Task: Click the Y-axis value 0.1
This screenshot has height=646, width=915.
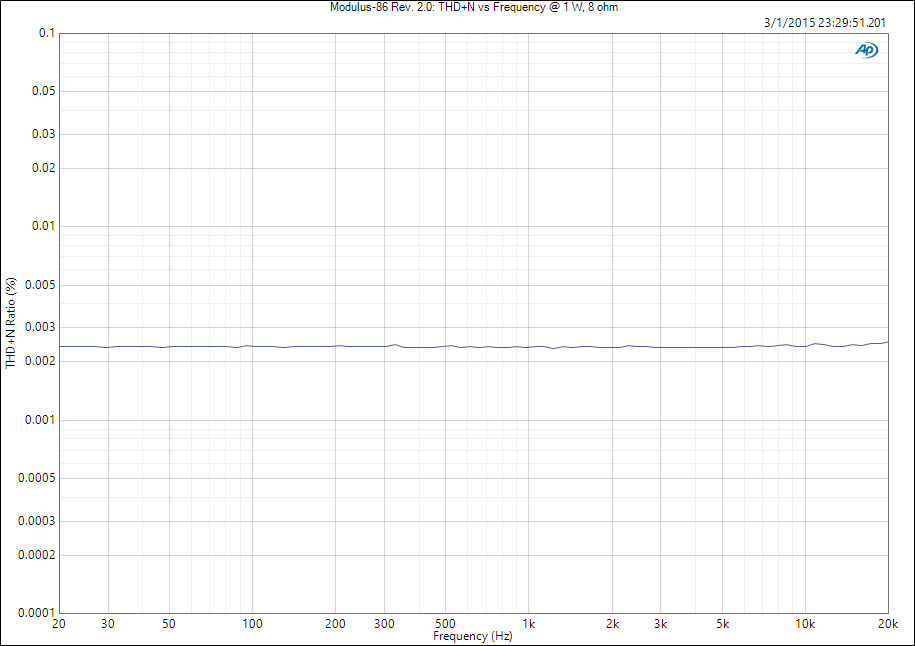Action: click(47, 33)
